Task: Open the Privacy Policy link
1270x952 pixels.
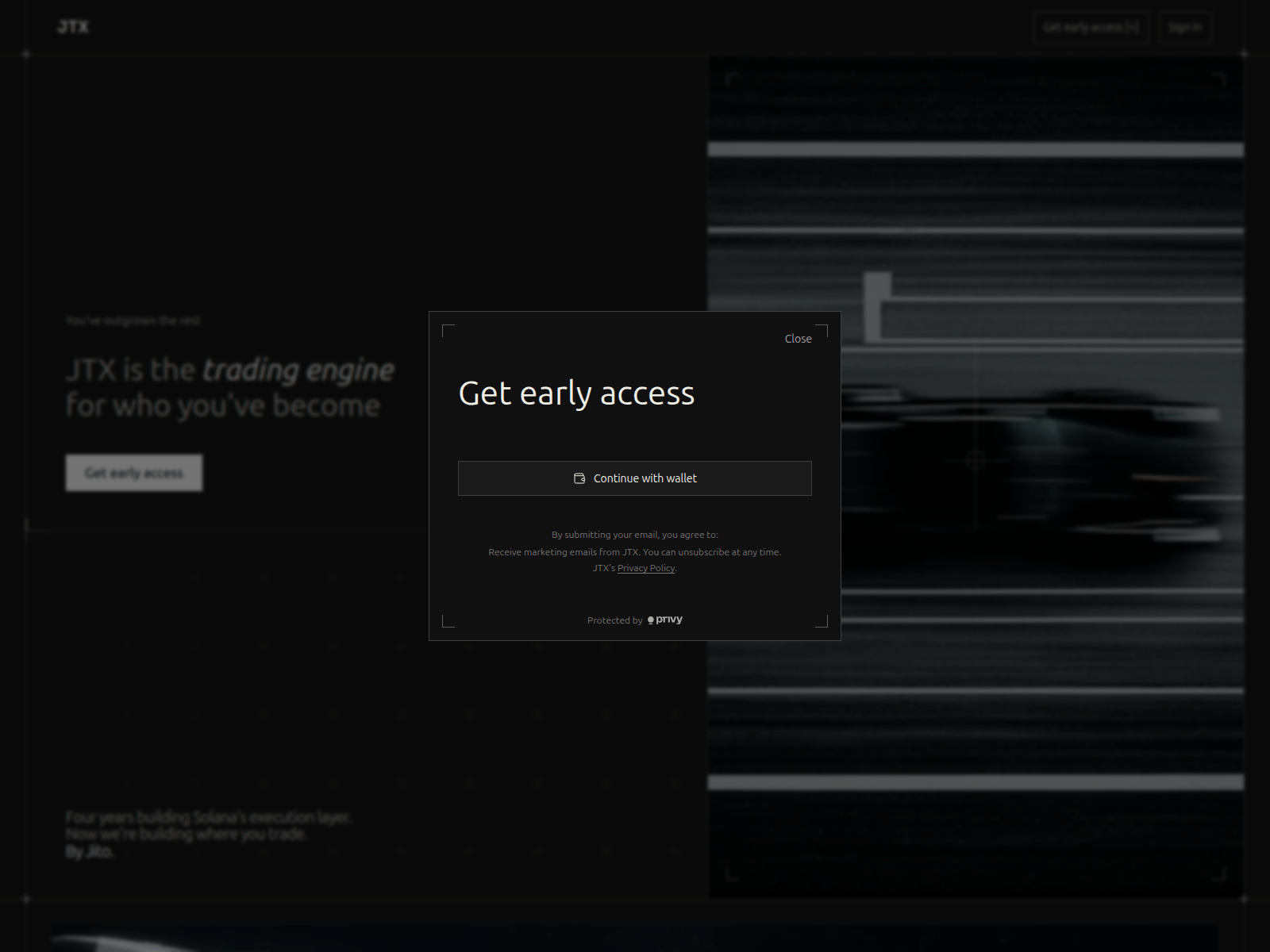Action: click(x=646, y=568)
